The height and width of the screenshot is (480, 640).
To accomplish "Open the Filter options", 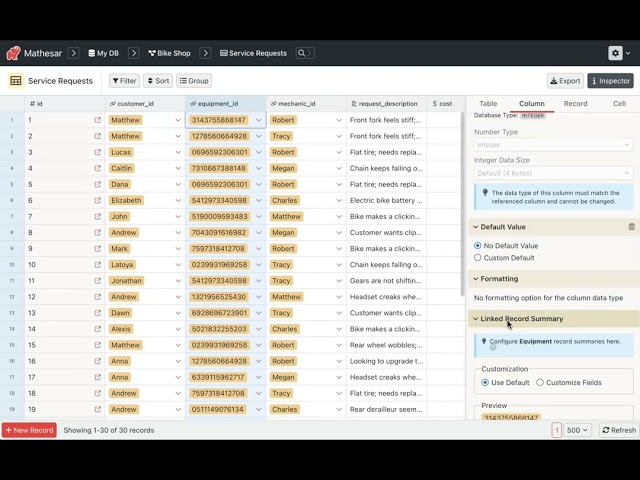I will [124, 81].
